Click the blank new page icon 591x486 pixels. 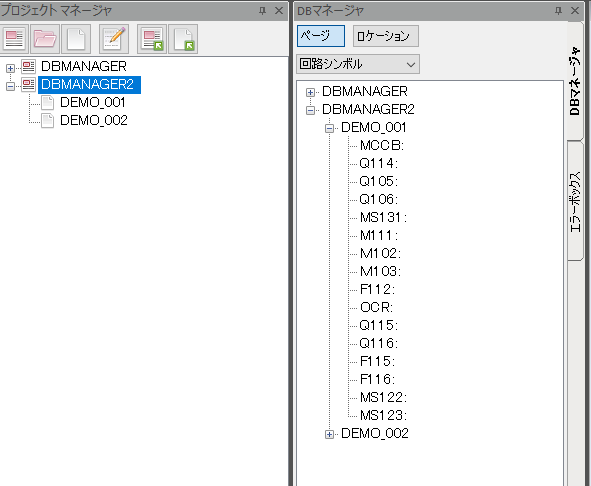(x=76, y=39)
